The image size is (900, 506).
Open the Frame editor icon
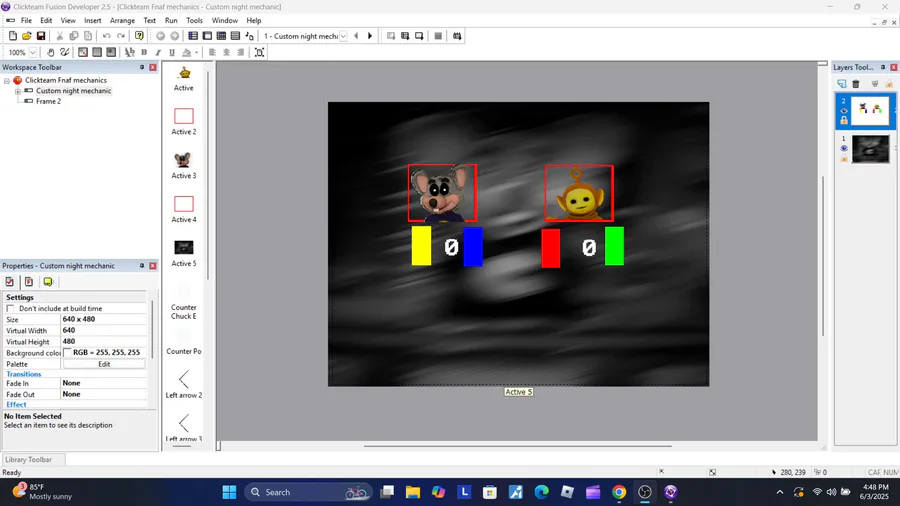click(x=207, y=36)
